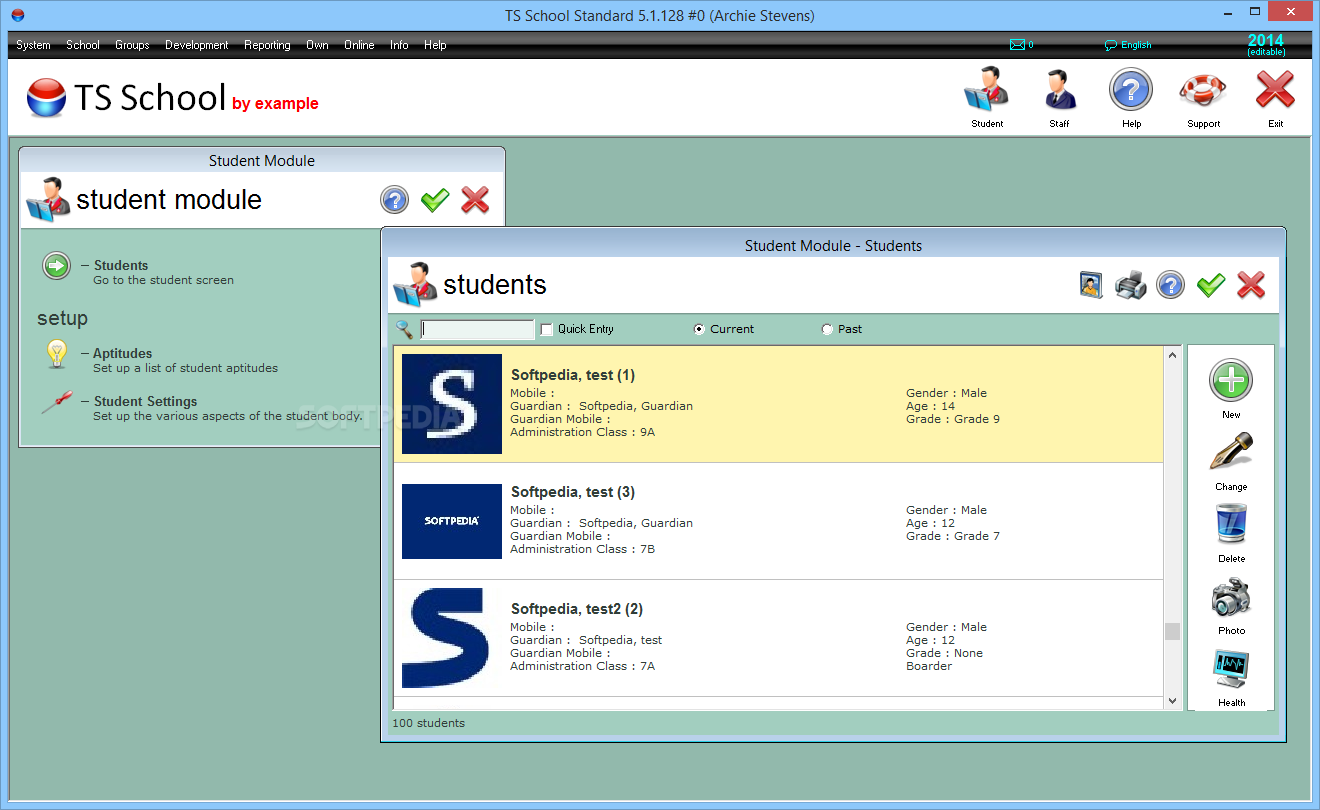Click the main Help question-mark icon

[x=1131, y=90]
